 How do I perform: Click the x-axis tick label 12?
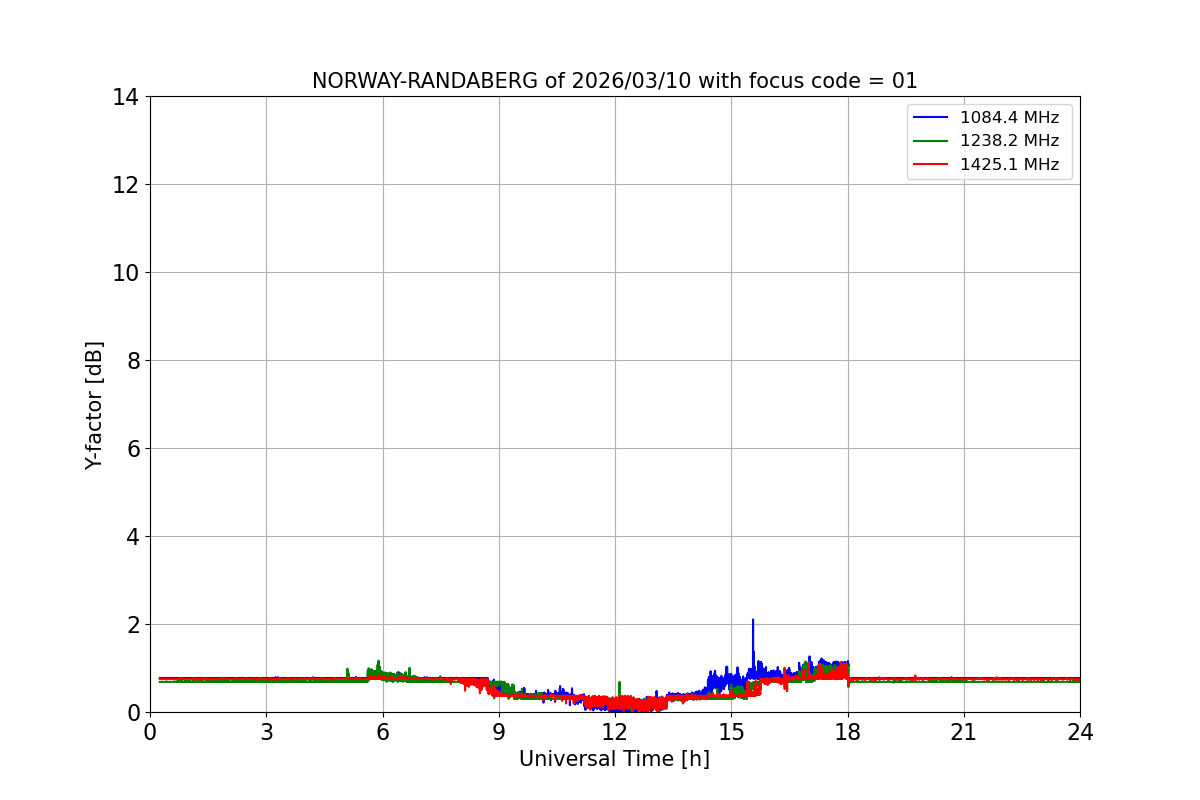[x=615, y=732]
